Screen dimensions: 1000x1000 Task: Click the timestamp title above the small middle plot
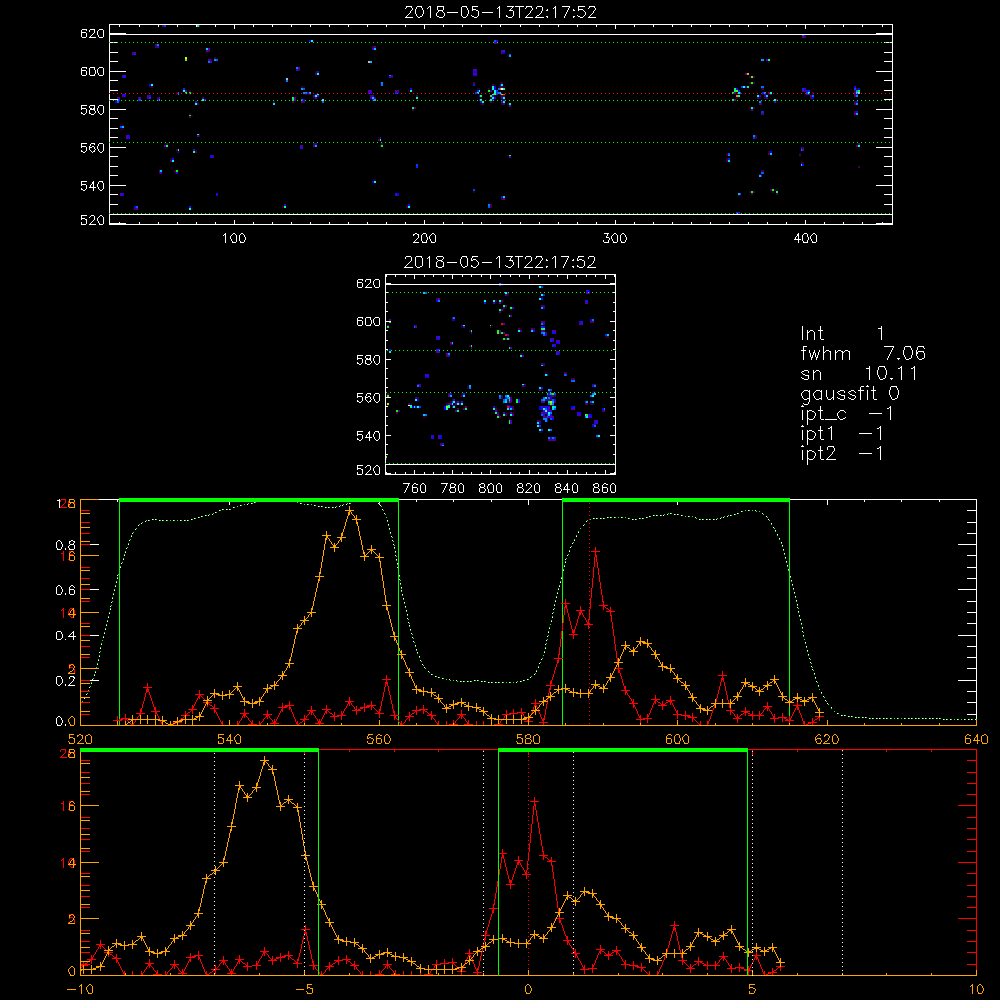coord(500,262)
